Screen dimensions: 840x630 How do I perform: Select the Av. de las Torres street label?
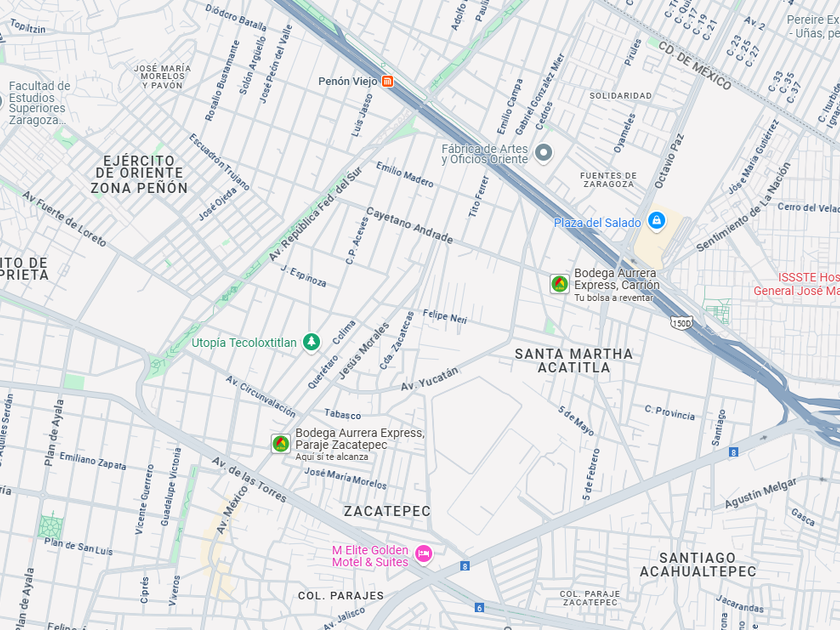[249, 479]
